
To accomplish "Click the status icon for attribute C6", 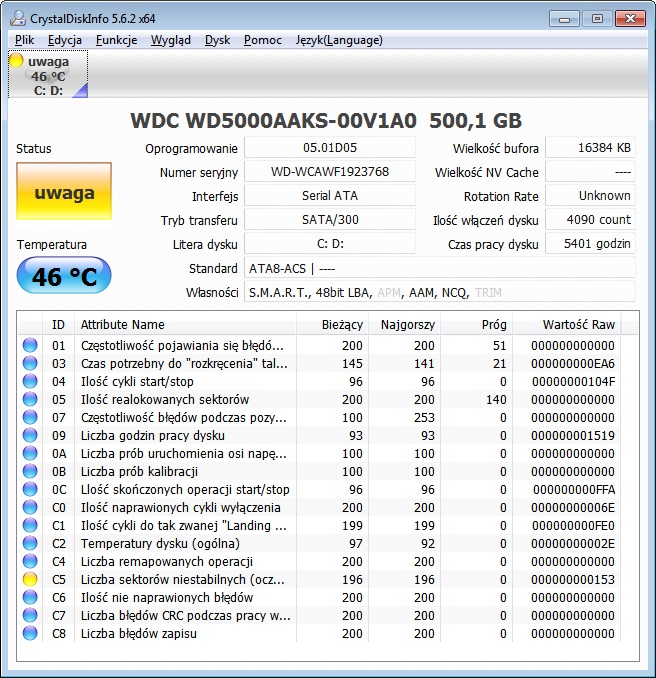I will [30, 597].
